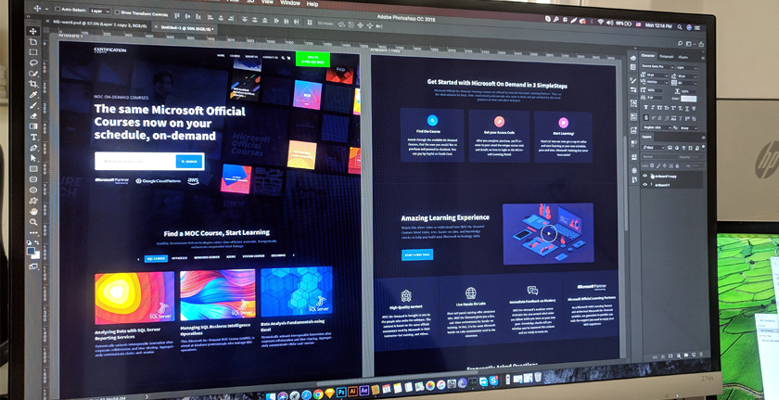Open the leading dropdown
Screen dimensions: 779x400
(x=687, y=77)
